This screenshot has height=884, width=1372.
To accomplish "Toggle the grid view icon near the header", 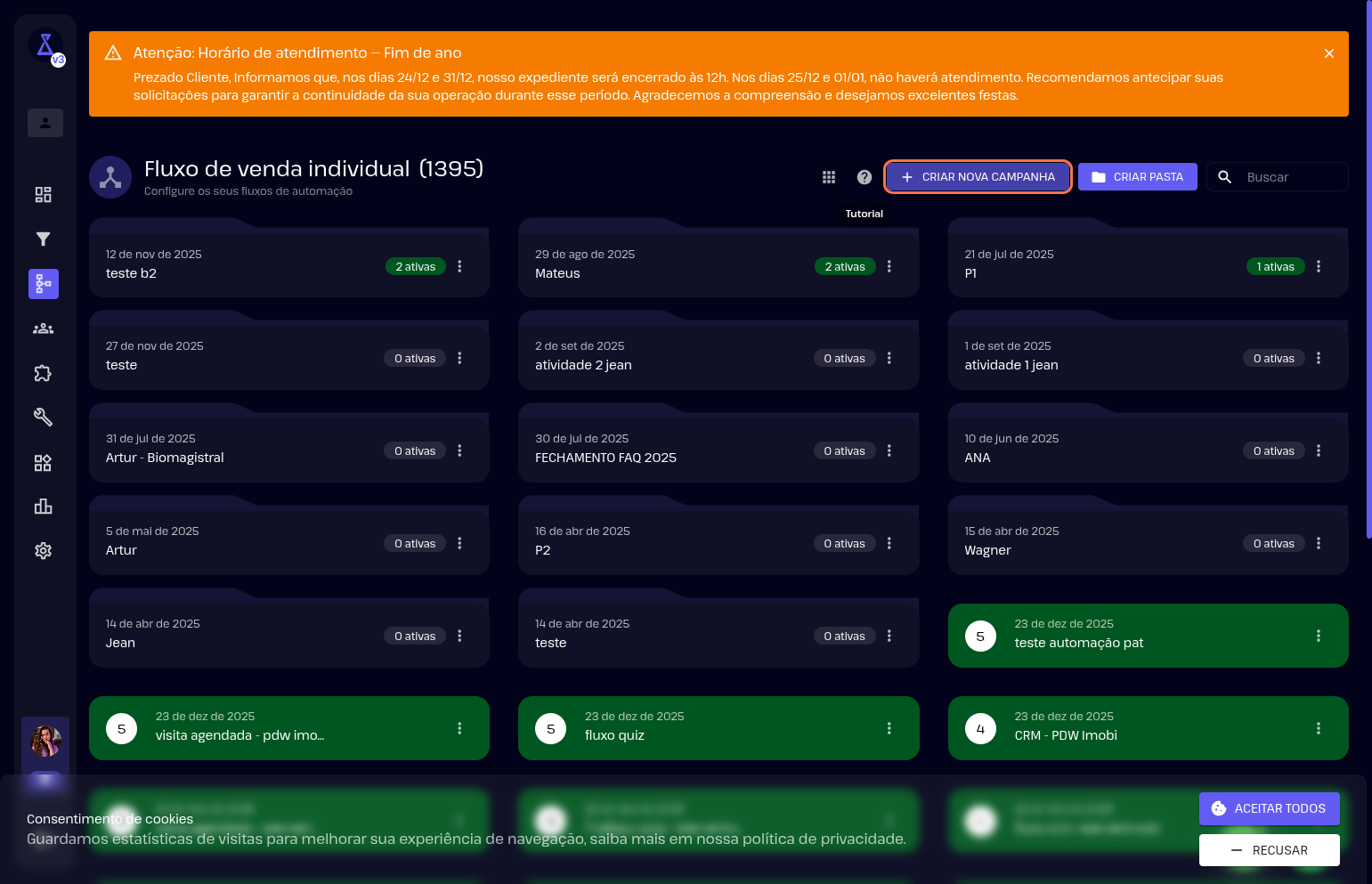I will (x=828, y=177).
